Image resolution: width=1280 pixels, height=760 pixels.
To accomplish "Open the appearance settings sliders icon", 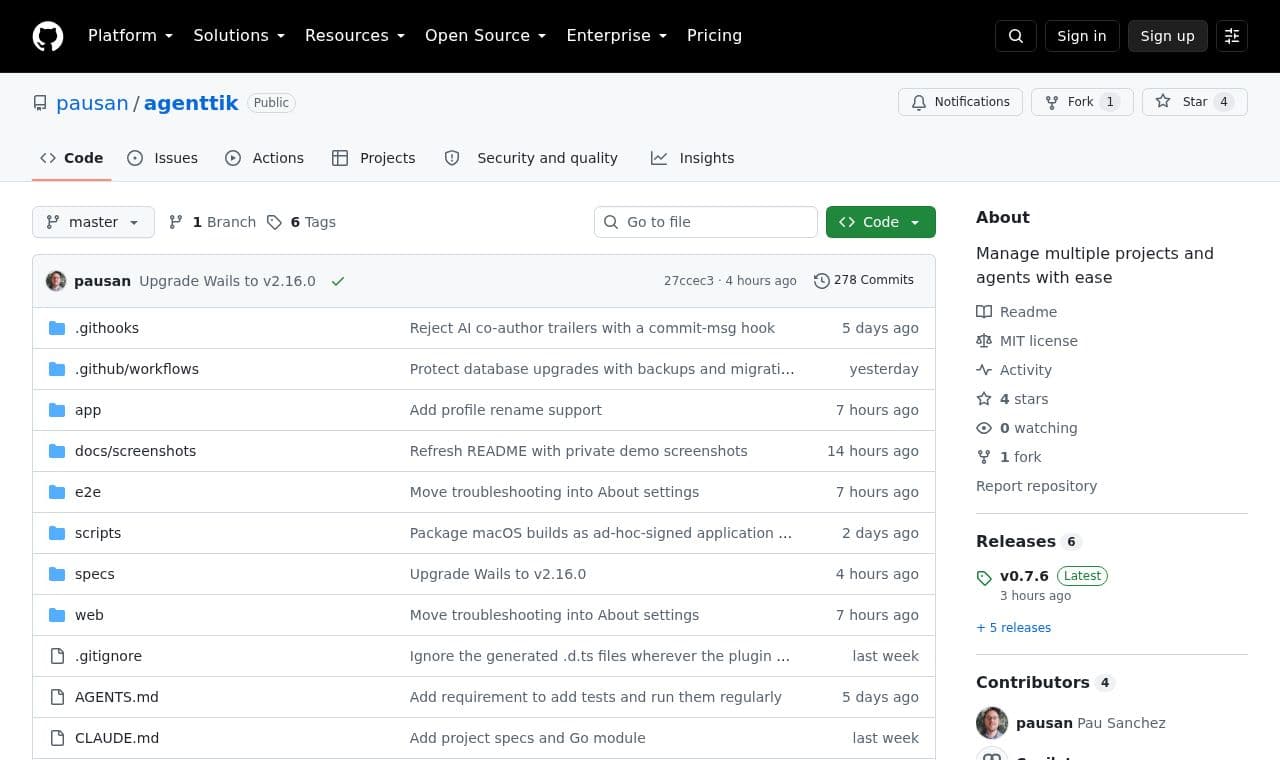I will 1232,36.
